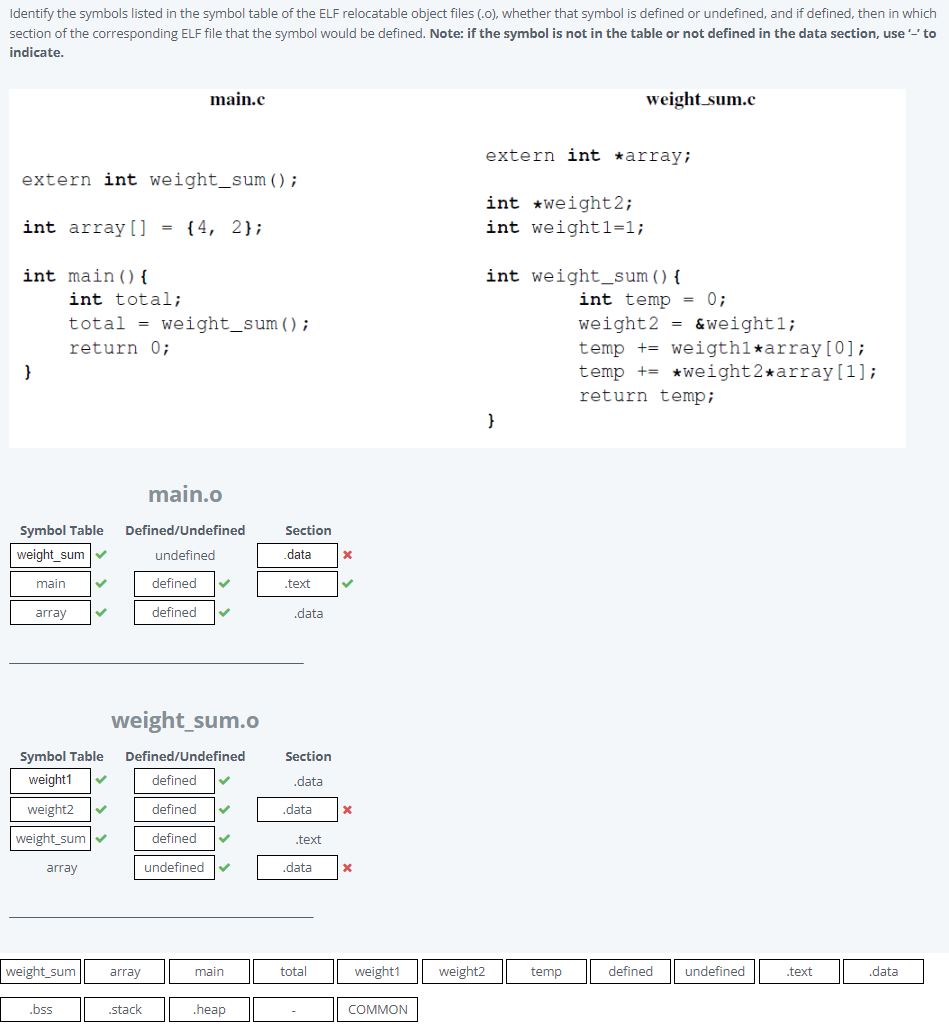The width and height of the screenshot is (949, 1026).
Task: Select the total tile in the answer bank
Action: (x=293, y=972)
